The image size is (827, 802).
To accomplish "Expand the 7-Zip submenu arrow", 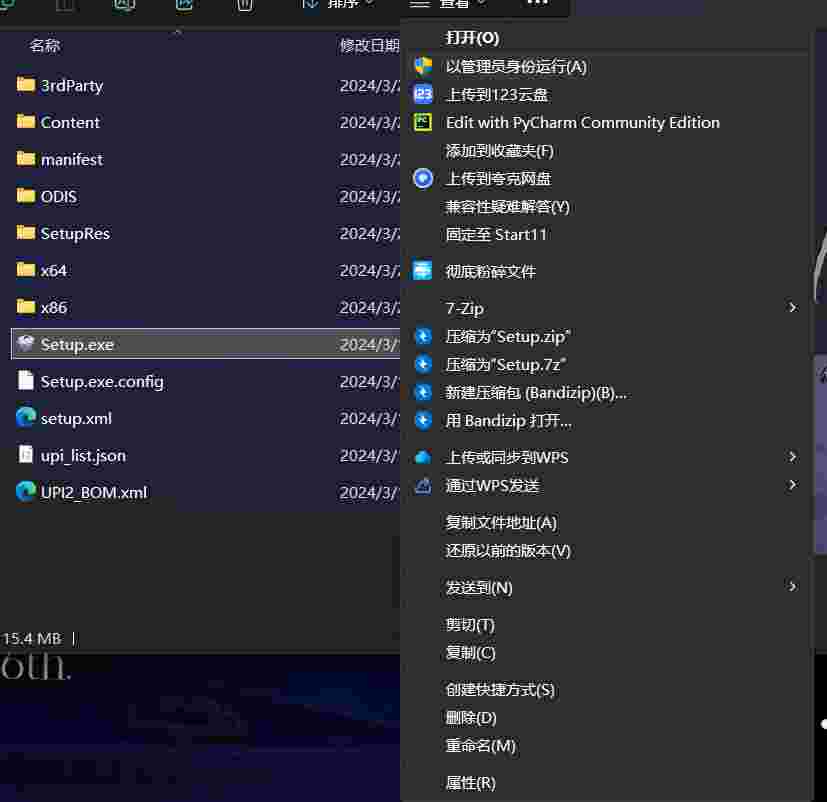I will 792,308.
